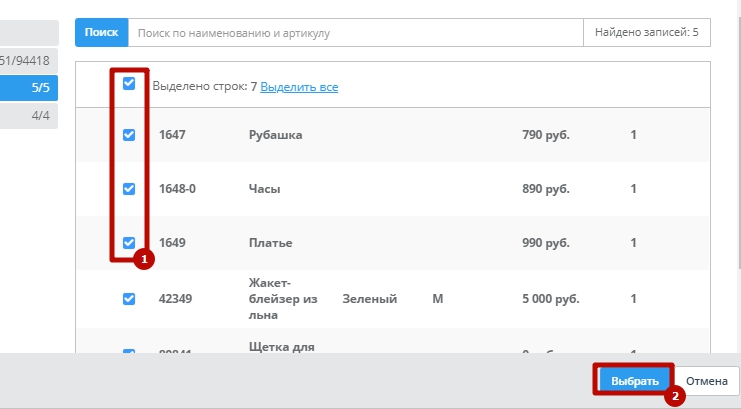Viewport: 741px width, 409px height.
Task: Click the Часы product name
Action: coord(264,189)
